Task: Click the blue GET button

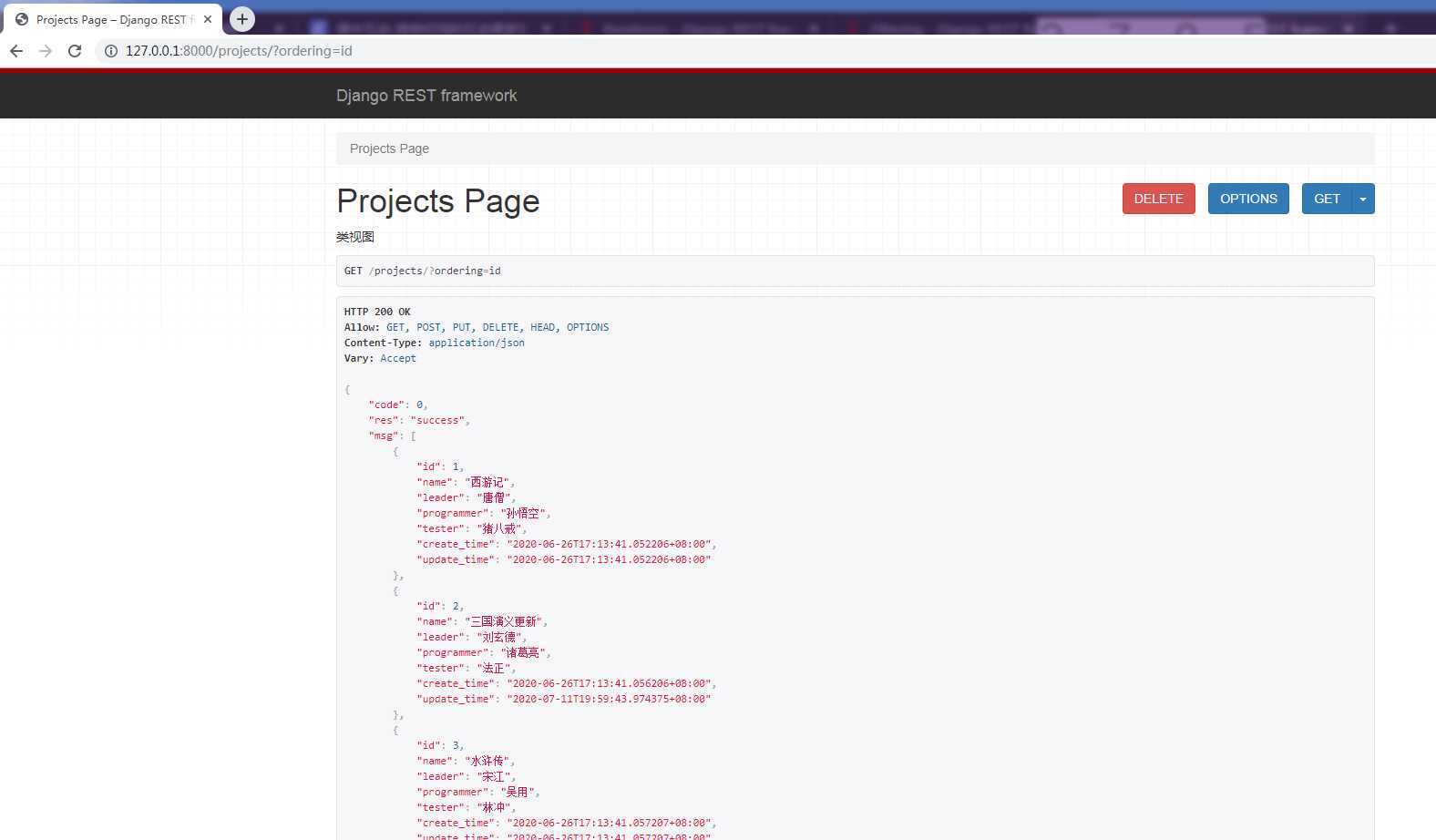Action: [x=1327, y=199]
